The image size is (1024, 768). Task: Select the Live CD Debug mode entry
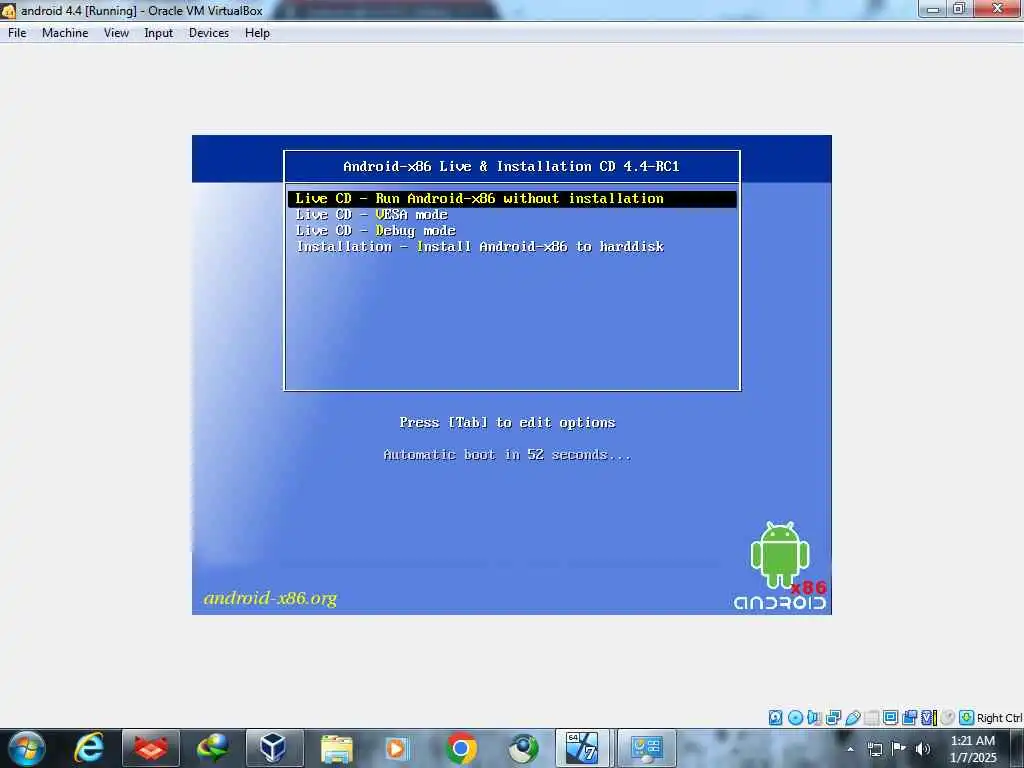click(376, 231)
